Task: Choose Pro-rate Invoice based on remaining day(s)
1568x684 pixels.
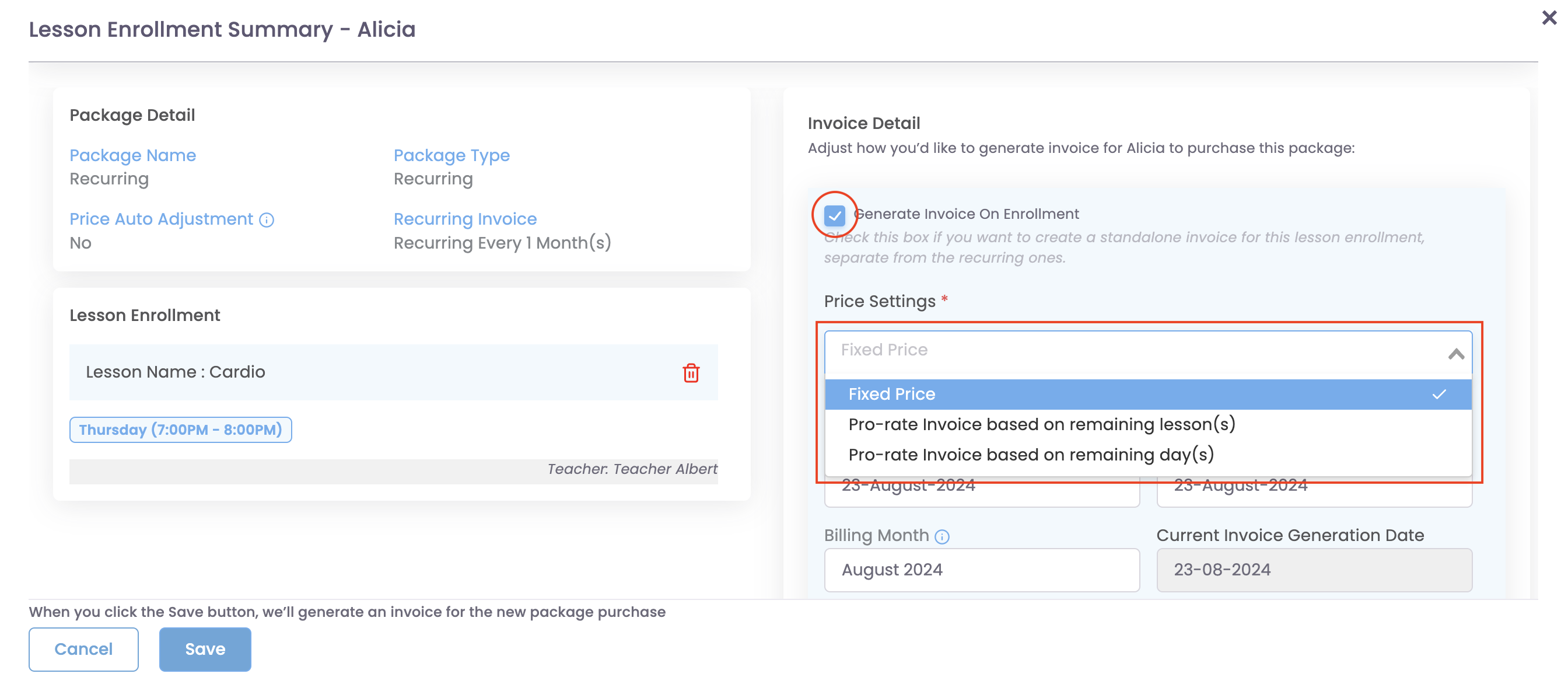Action: pos(1031,455)
